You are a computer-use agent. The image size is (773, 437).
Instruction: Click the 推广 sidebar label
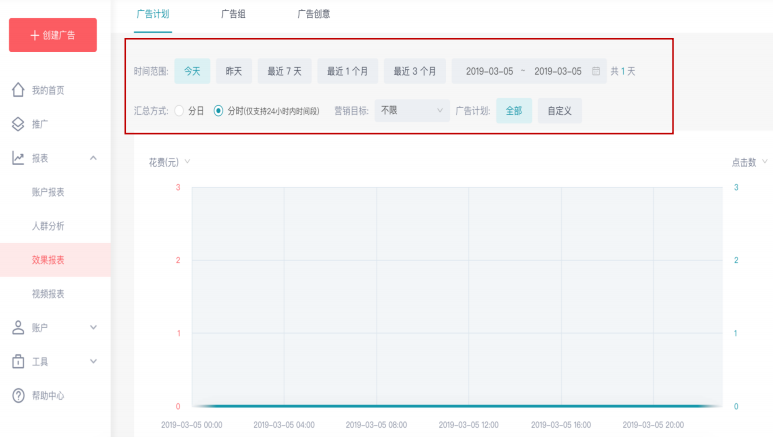40,124
